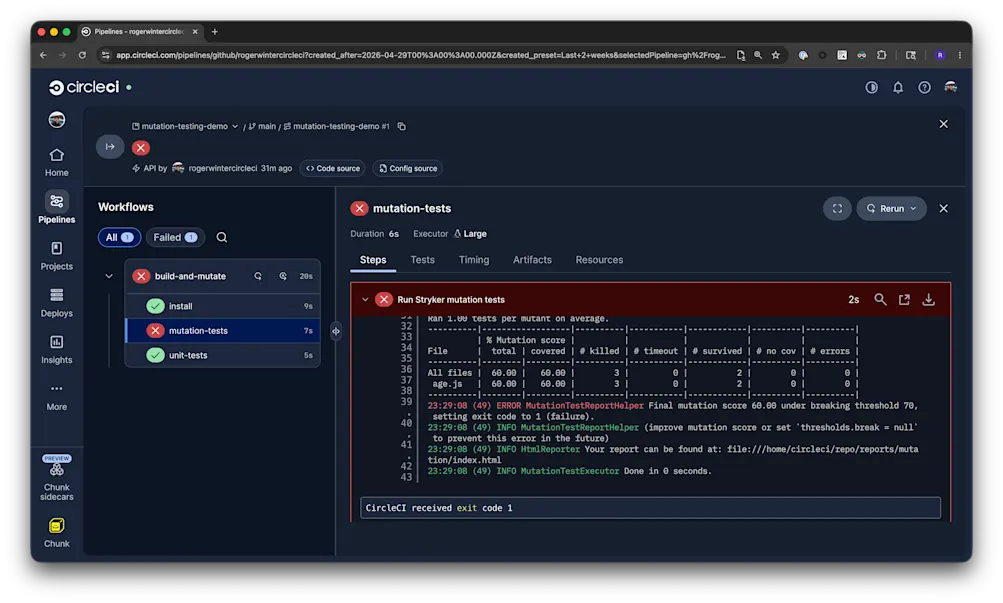Open the Chunk assistant
The height and width of the screenshot is (603, 1003).
click(56, 533)
